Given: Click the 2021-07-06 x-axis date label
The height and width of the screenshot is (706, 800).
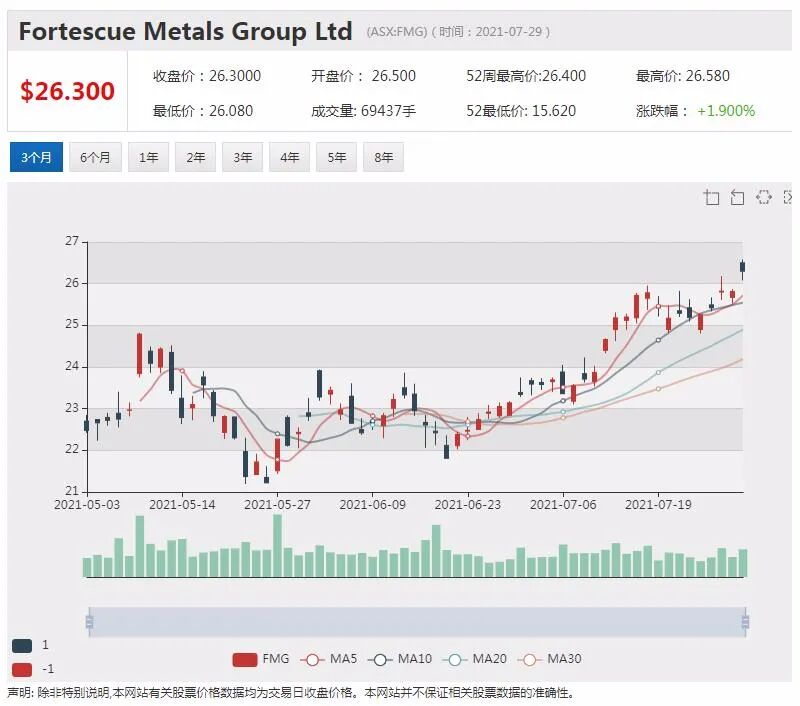Looking at the screenshot, I should [x=563, y=505].
